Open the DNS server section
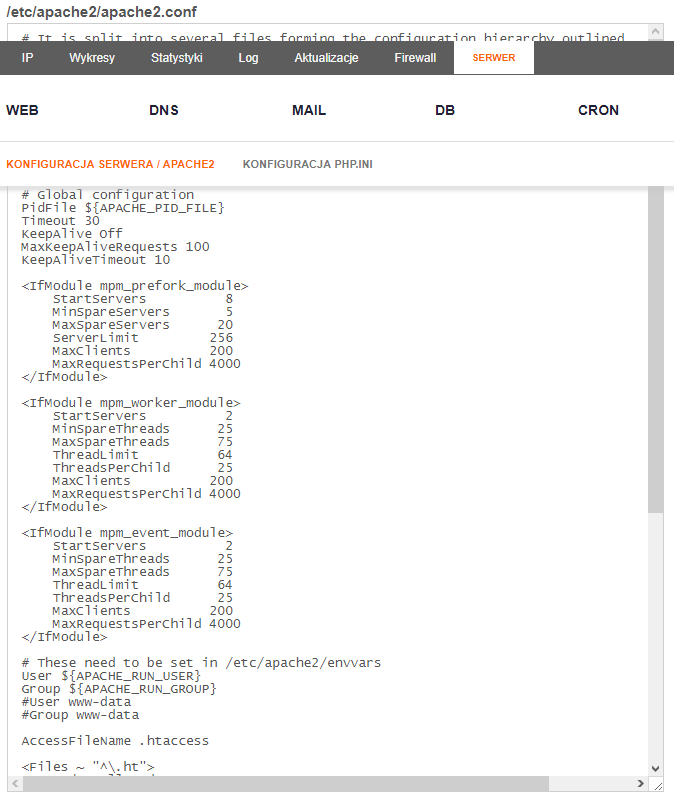This screenshot has height=796, width=674. pos(164,110)
